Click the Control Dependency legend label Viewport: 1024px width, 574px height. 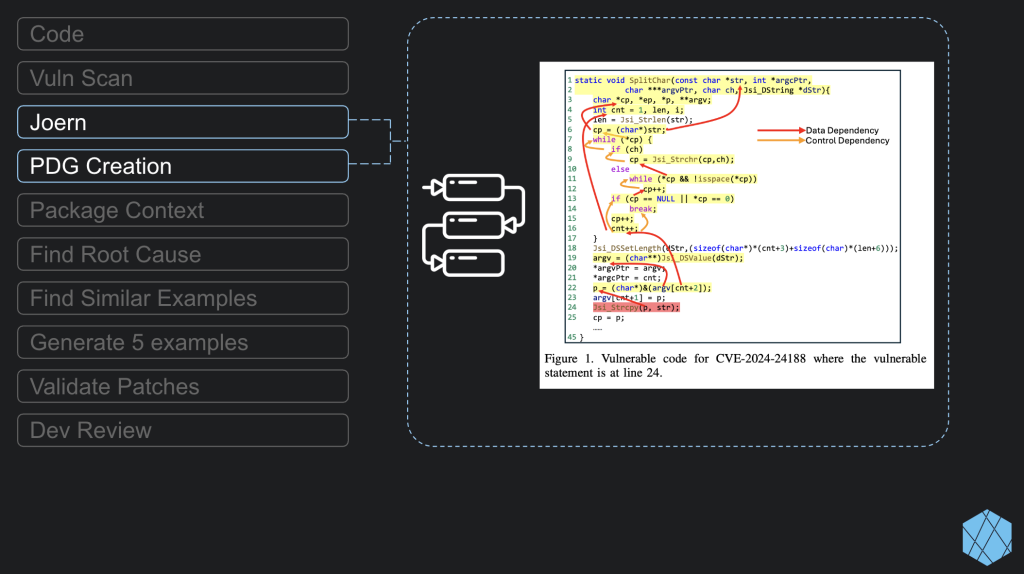click(847, 140)
